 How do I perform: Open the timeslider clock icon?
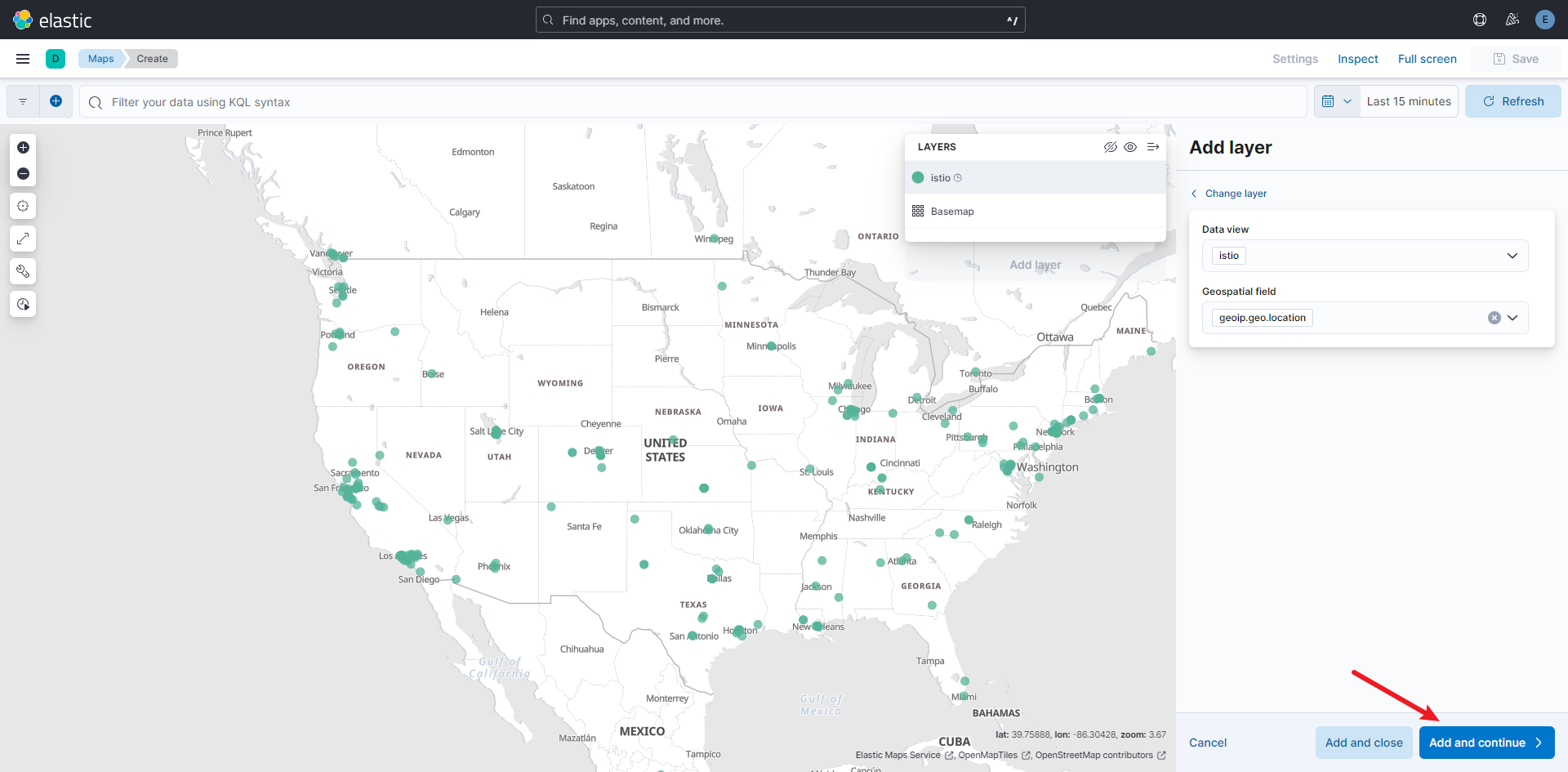(x=23, y=304)
